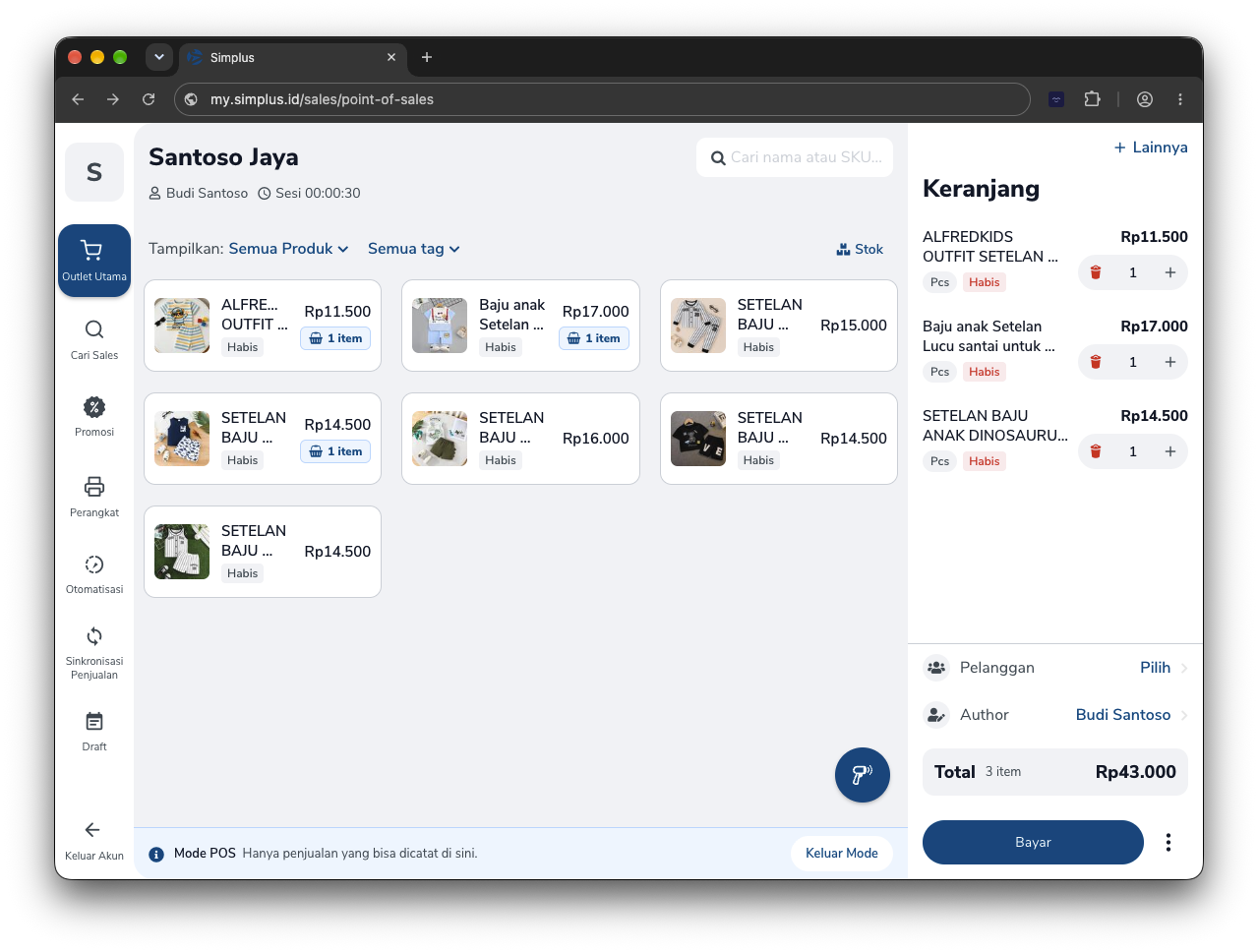The height and width of the screenshot is (952, 1258).
Task: Click Pcs badge under ALFREDKIDS cart item
Action: coord(940,282)
